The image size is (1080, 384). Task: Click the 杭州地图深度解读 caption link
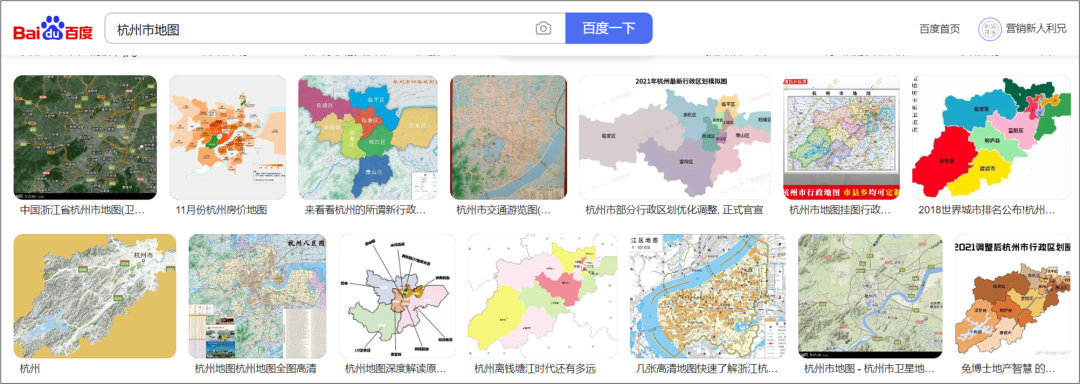pyautogui.click(x=395, y=369)
